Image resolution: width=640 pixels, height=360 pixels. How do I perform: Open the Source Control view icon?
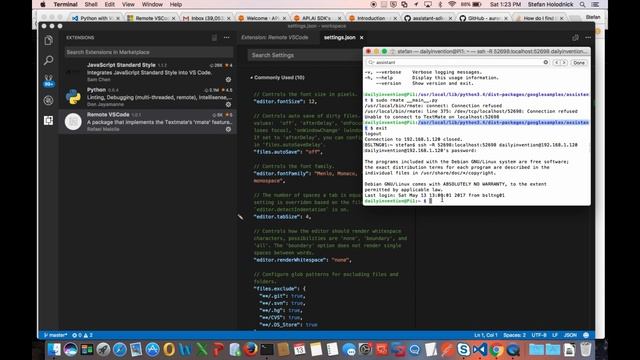point(49,80)
